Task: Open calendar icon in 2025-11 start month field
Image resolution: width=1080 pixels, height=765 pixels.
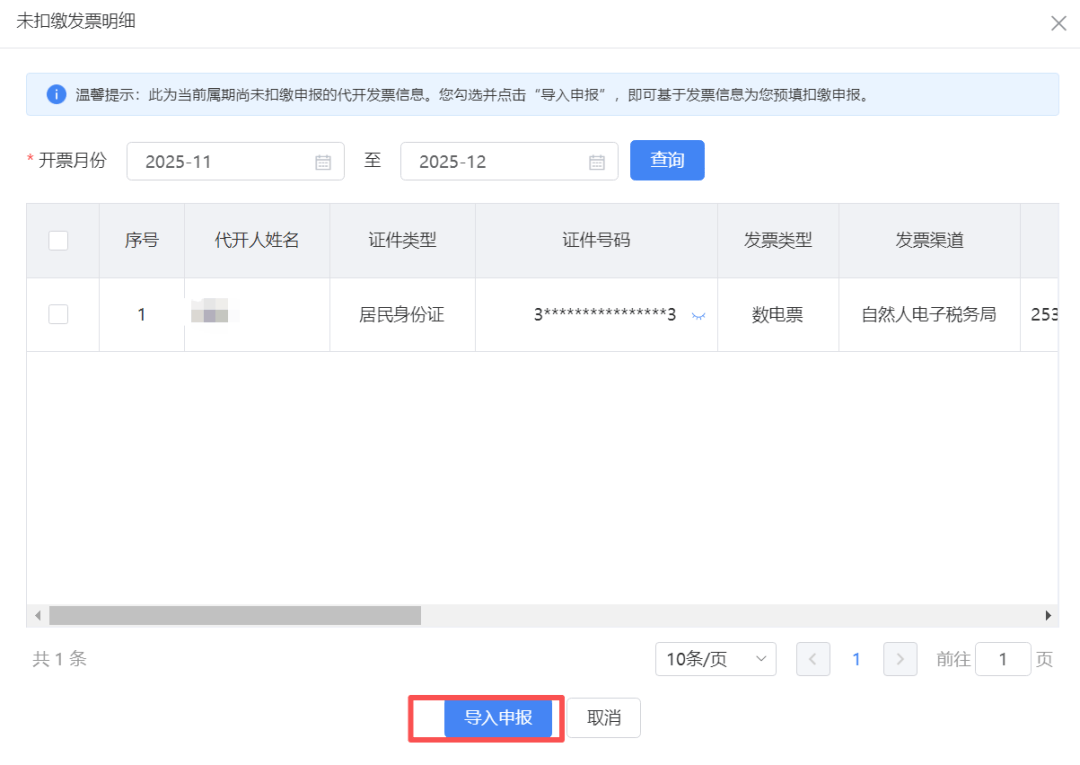Action: (x=323, y=162)
